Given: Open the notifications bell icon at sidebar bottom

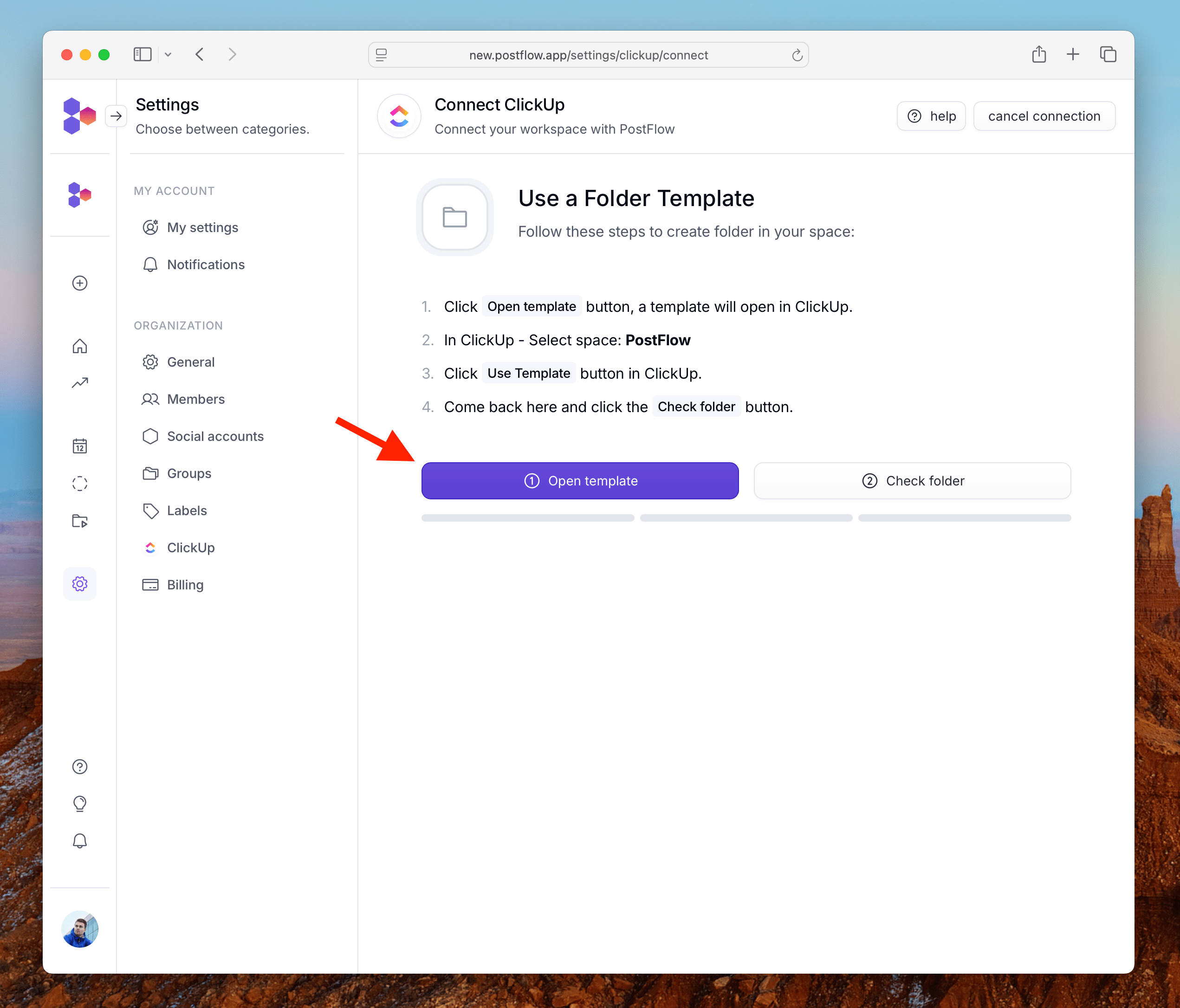Looking at the screenshot, I should tap(80, 840).
